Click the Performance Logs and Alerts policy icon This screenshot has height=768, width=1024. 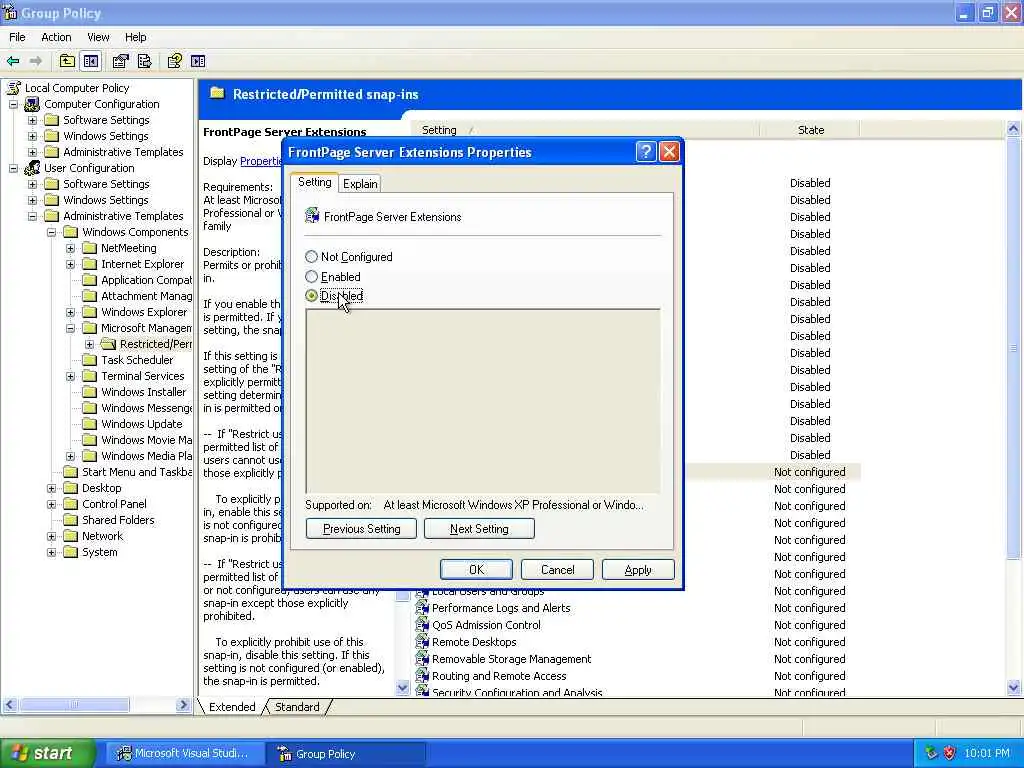coord(423,608)
